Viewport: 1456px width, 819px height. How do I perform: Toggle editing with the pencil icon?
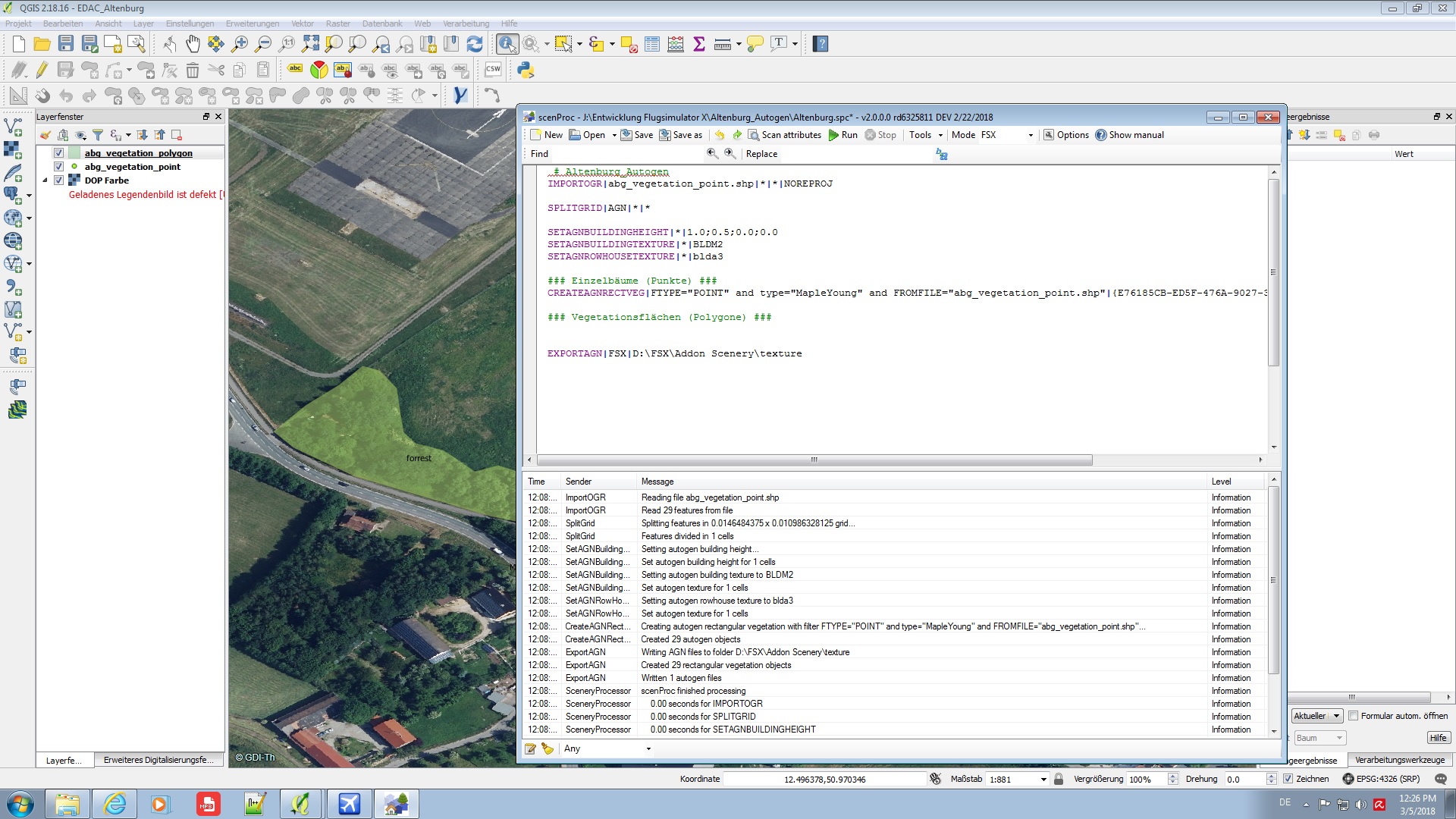click(x=42, y=71)
